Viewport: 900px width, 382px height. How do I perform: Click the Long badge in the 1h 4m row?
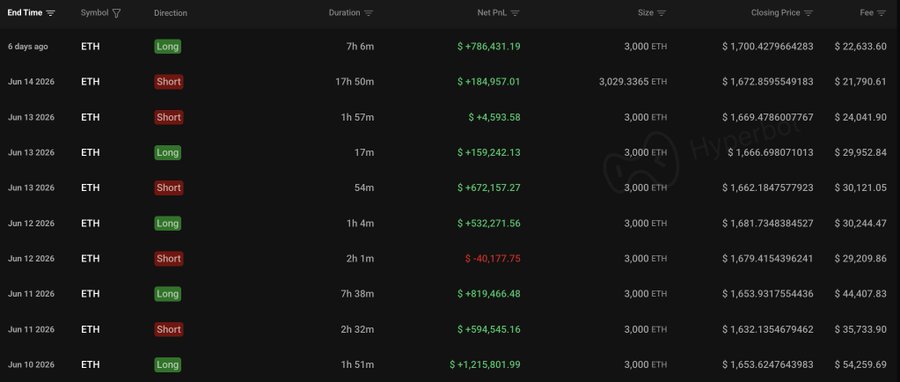point(168,223)
